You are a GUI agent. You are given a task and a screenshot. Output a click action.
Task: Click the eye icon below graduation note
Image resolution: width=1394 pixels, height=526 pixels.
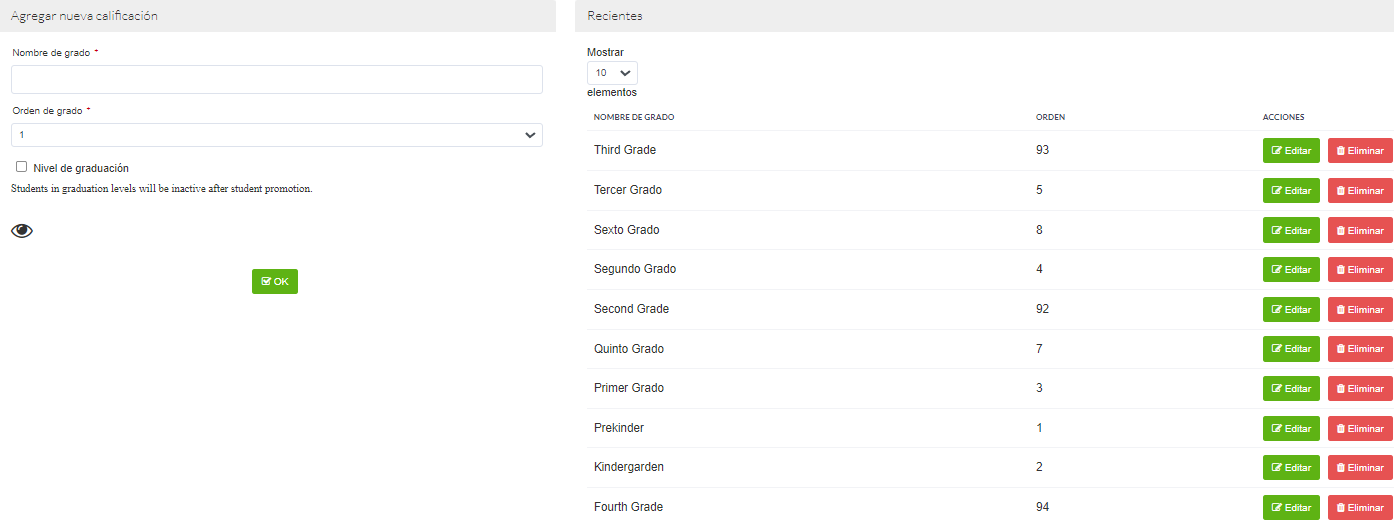(22, 231)
